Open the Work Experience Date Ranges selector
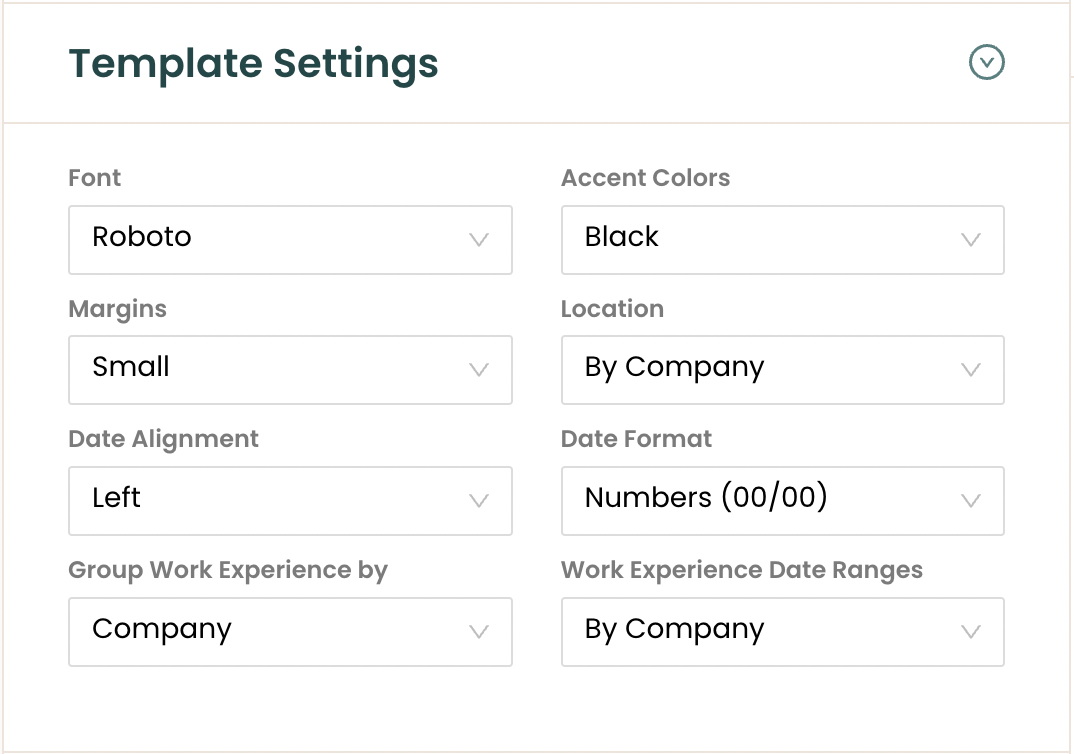This screenshot has height=754, width=1074. (783, 632)
